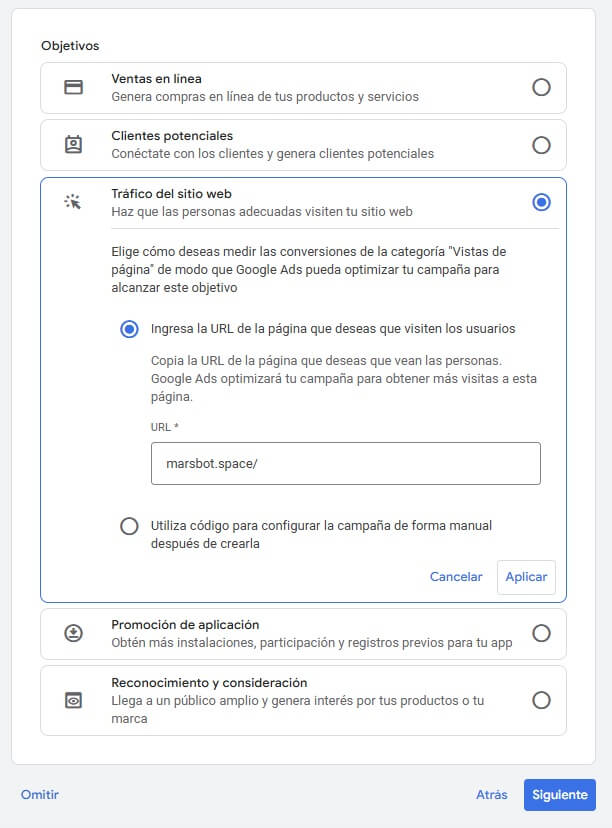Click the URL field containing marsbot.space/
Screen dimensions: 612x828
pos(345,464)
